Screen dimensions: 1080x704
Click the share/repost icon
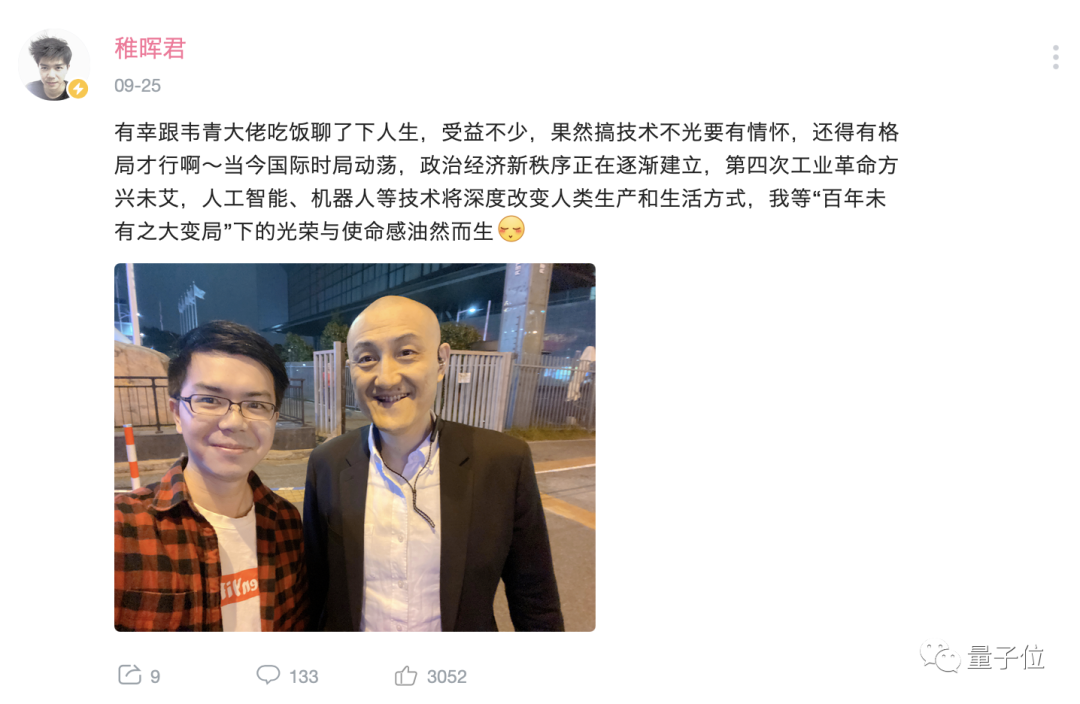point(129,675)
